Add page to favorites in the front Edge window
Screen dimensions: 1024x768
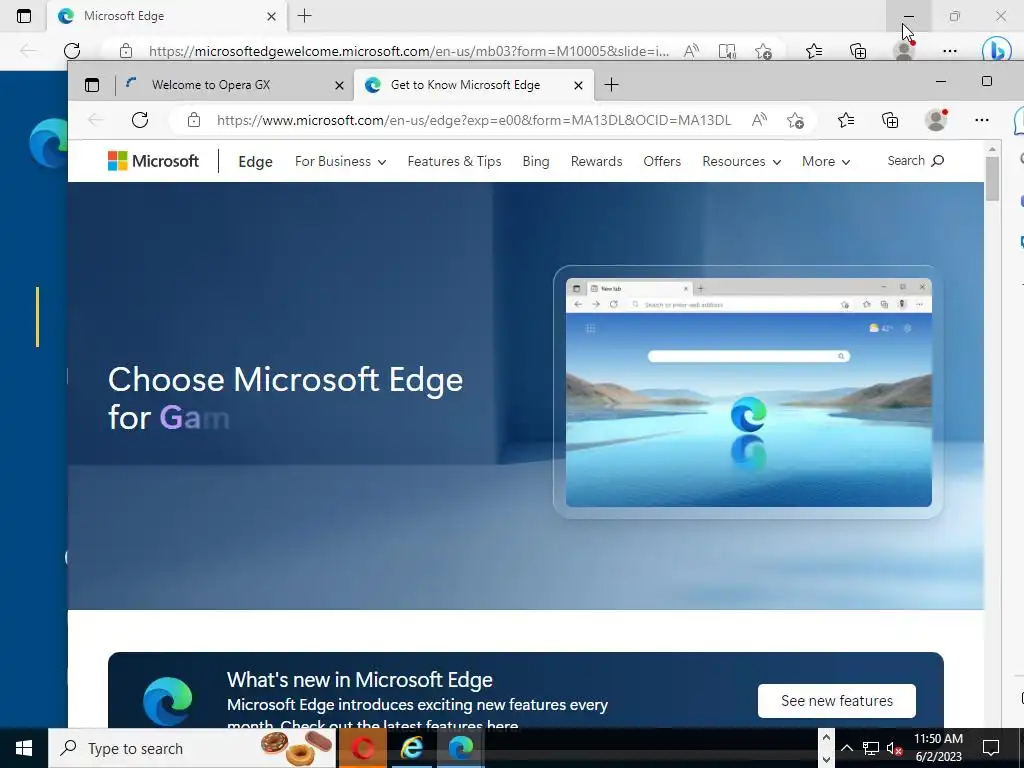click(795, 120)
